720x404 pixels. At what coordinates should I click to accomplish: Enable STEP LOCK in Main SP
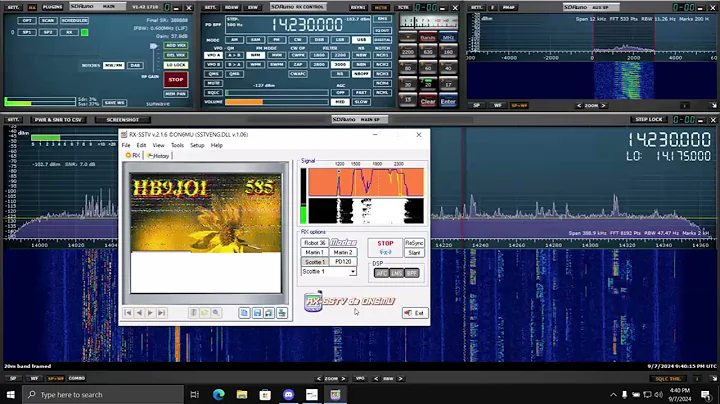[649, 119]
